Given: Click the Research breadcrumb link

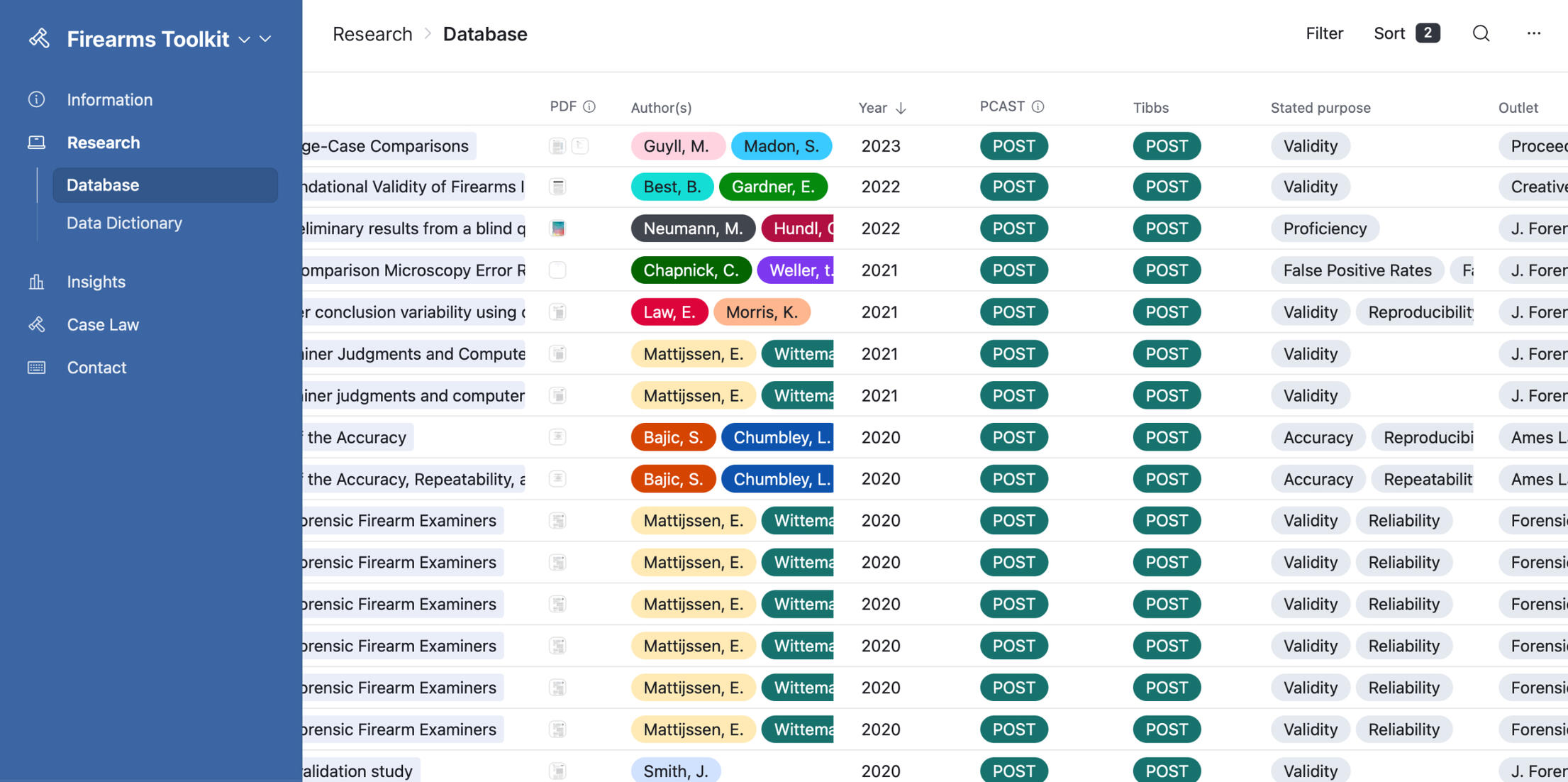Looking at the screenshot, I should (x=372, y=33).
